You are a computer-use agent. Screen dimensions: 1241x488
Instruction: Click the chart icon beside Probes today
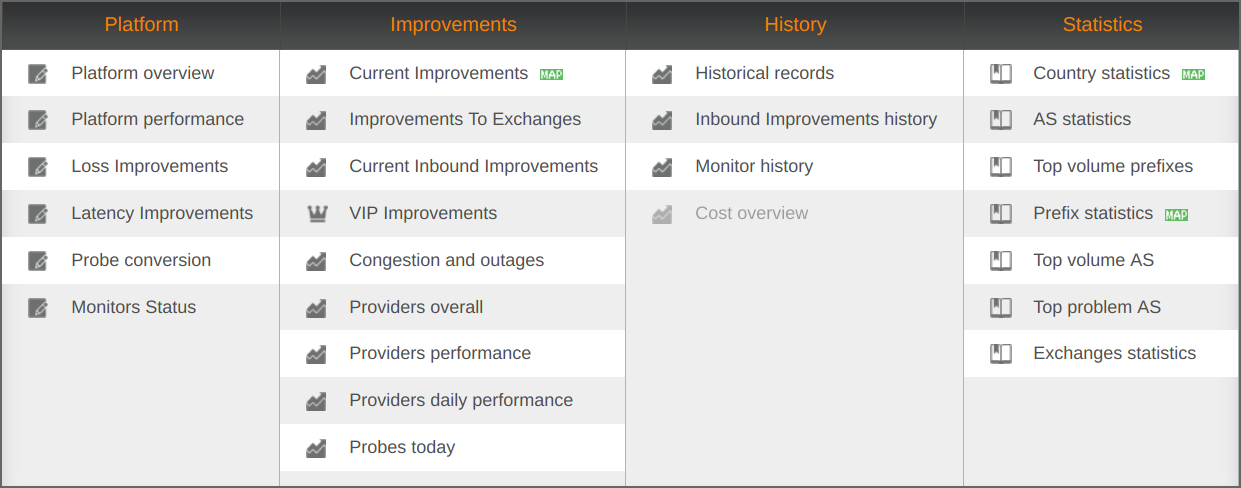tap(316, 448)
